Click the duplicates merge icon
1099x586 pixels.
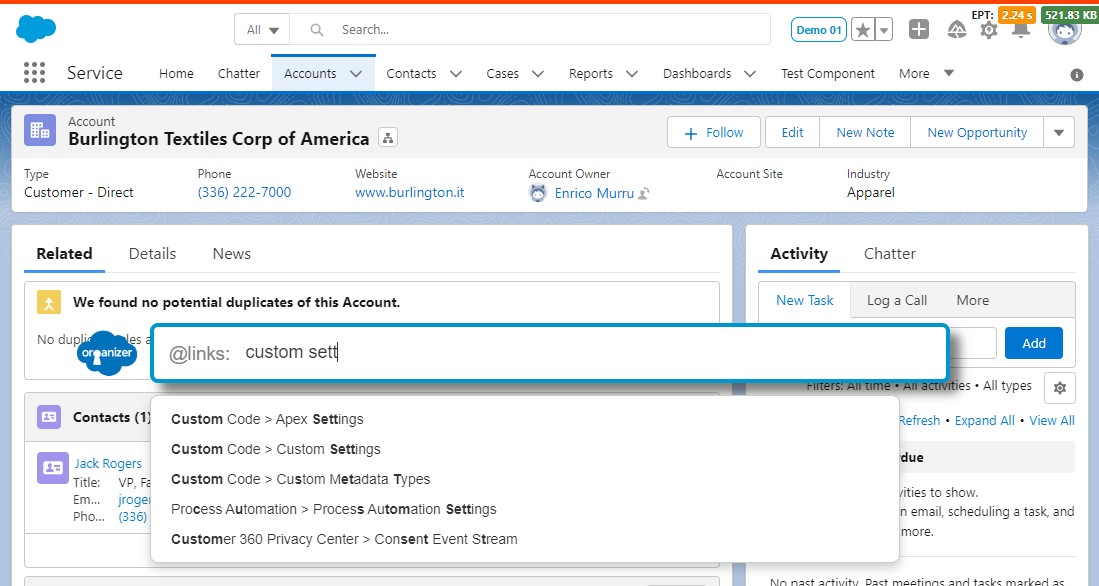49,302
